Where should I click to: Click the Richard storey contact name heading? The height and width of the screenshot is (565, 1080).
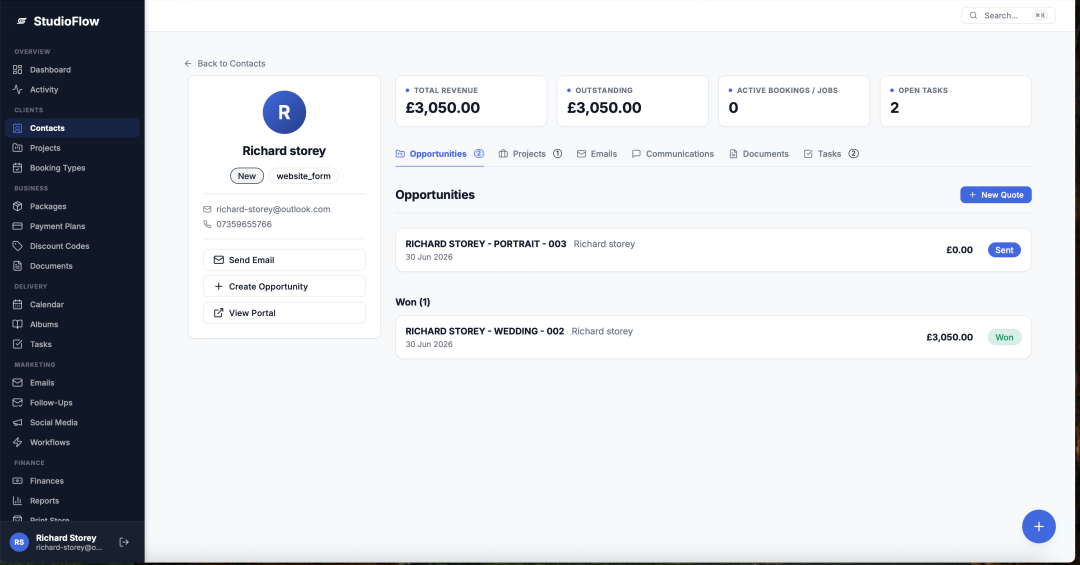coord(284,151)
